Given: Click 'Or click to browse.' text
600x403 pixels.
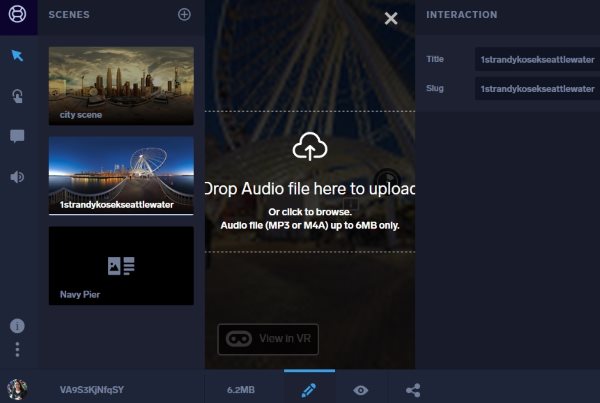Looking at the screenshot, I should (x=310, y=212).
